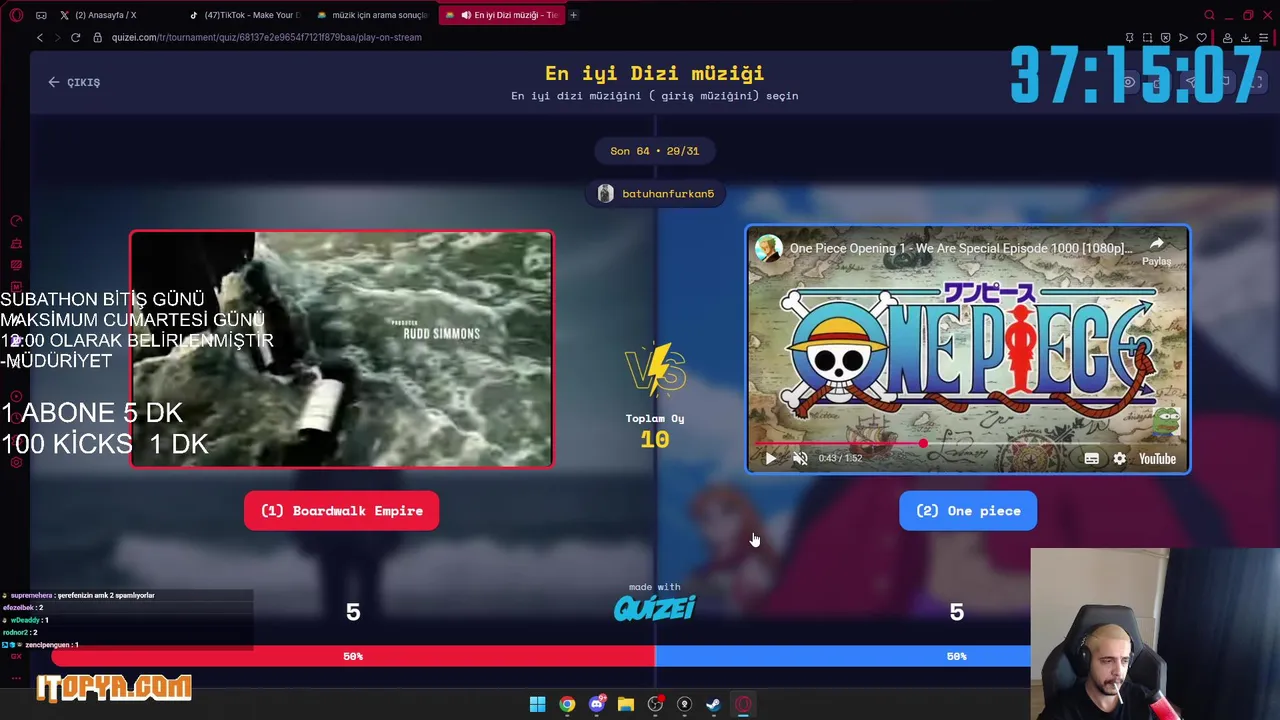This screenshot has height=720, width=1280.
Task: Open the Easy Setup sliders icon
Action: click(1262, 37)
